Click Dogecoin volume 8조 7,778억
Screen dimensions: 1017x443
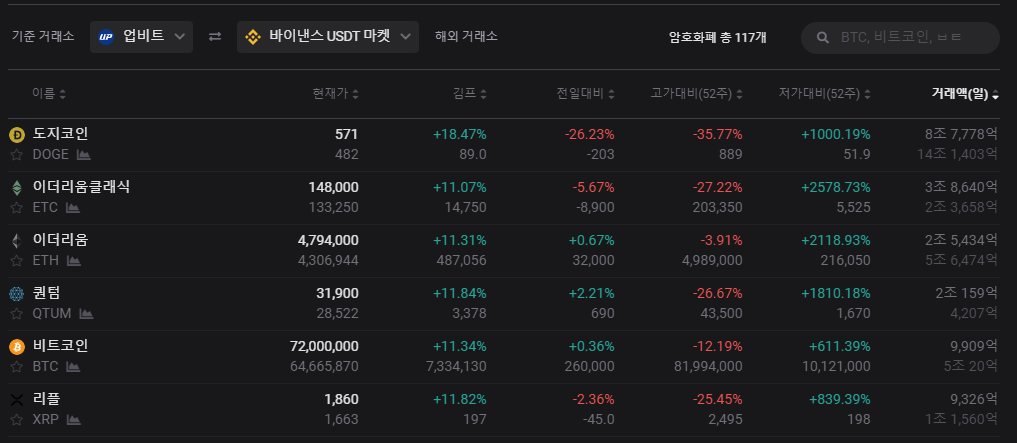[x=962, y=134]
